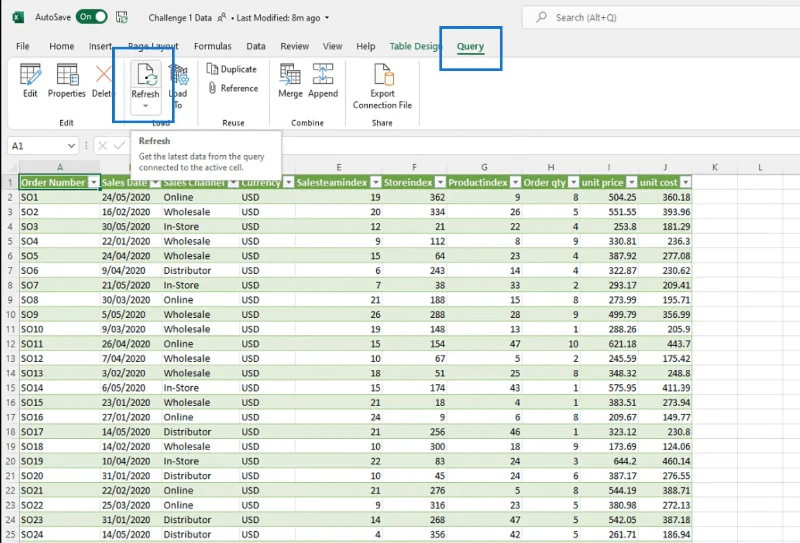Export Connection File

(382, 86)
